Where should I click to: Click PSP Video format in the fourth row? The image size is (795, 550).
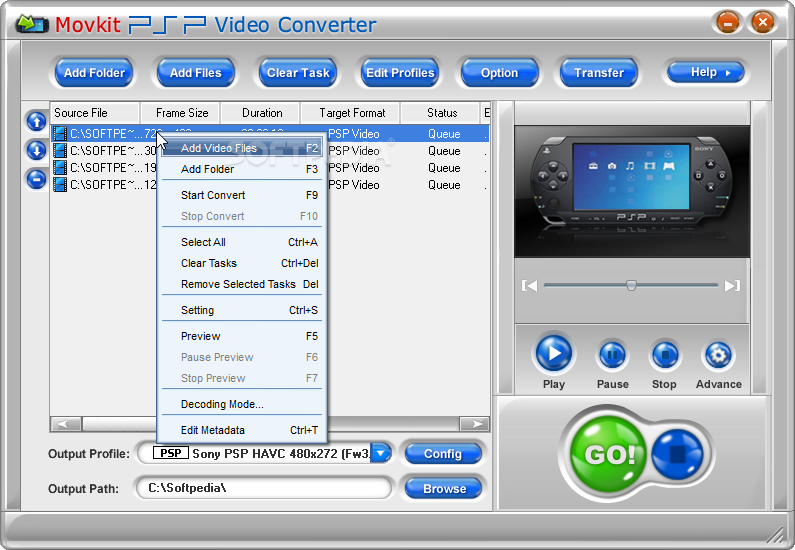coord(354,185)
